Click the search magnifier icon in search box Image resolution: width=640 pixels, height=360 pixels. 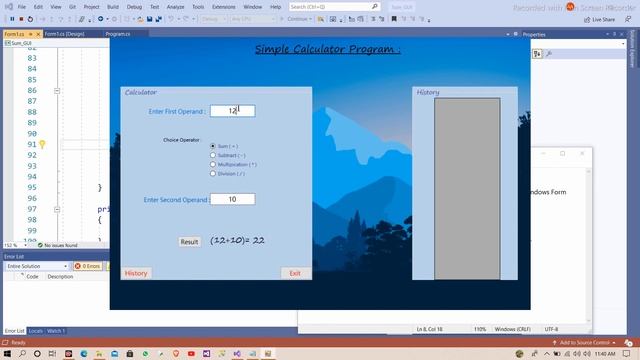[x=375, y=7]
